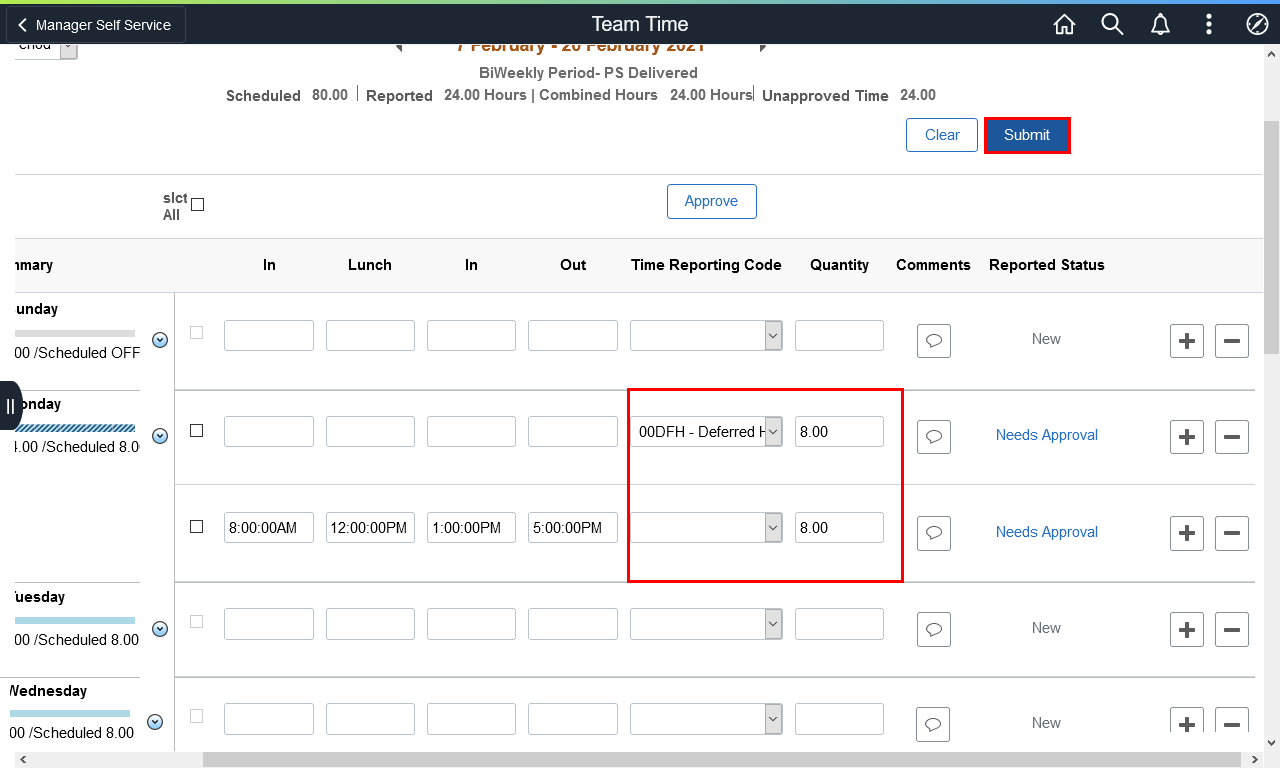Viewport: 1280px width, 768px height.
Task: Expand the Wednesday summary chevron
Action: tap(155, 722)
